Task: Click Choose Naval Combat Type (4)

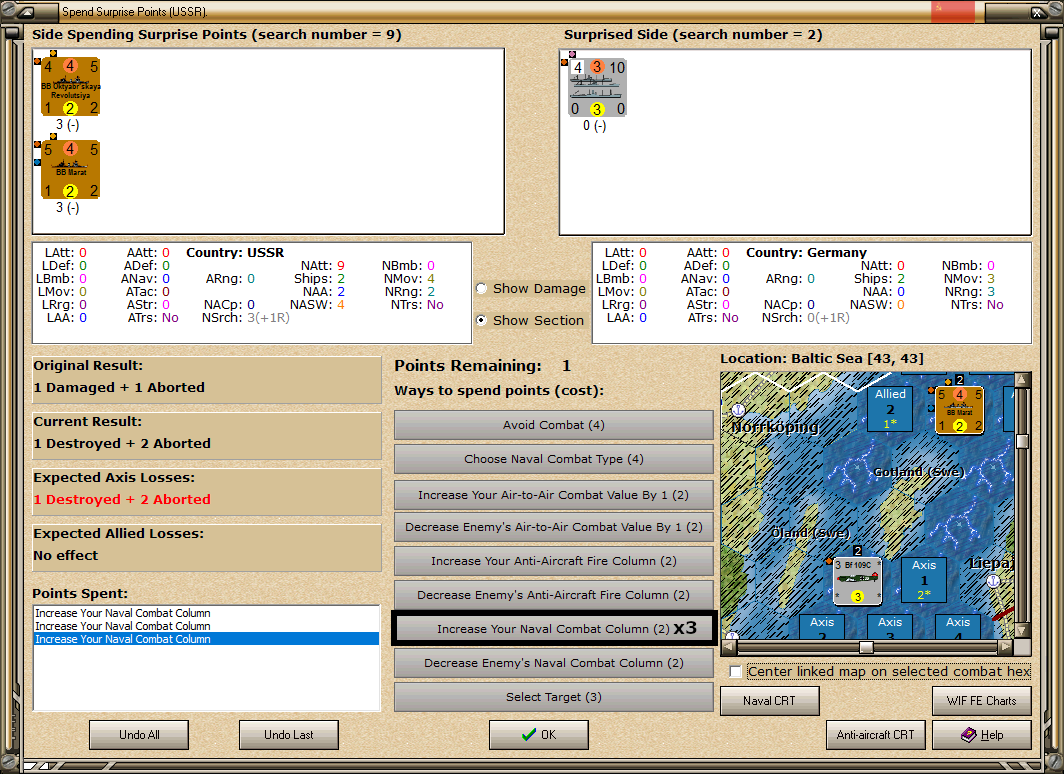Action: click(x=554, y=459)
